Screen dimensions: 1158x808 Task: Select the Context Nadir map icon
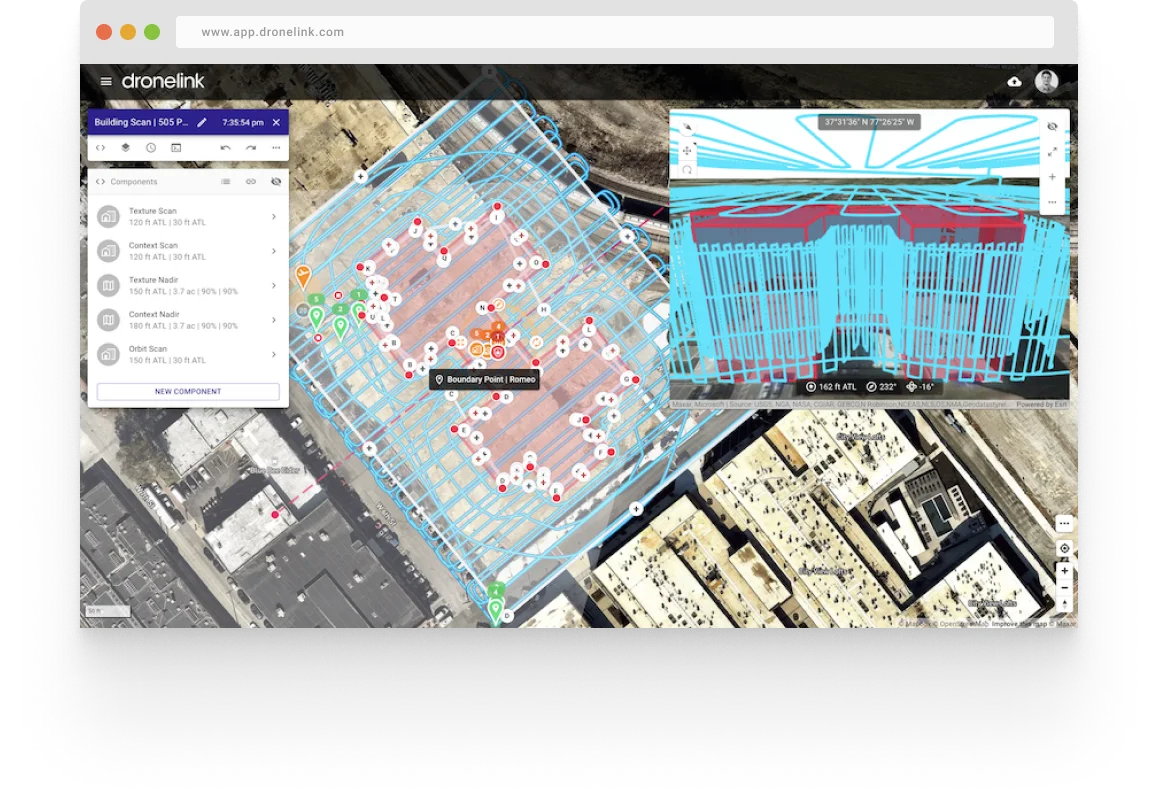click(x=109, y=320)
